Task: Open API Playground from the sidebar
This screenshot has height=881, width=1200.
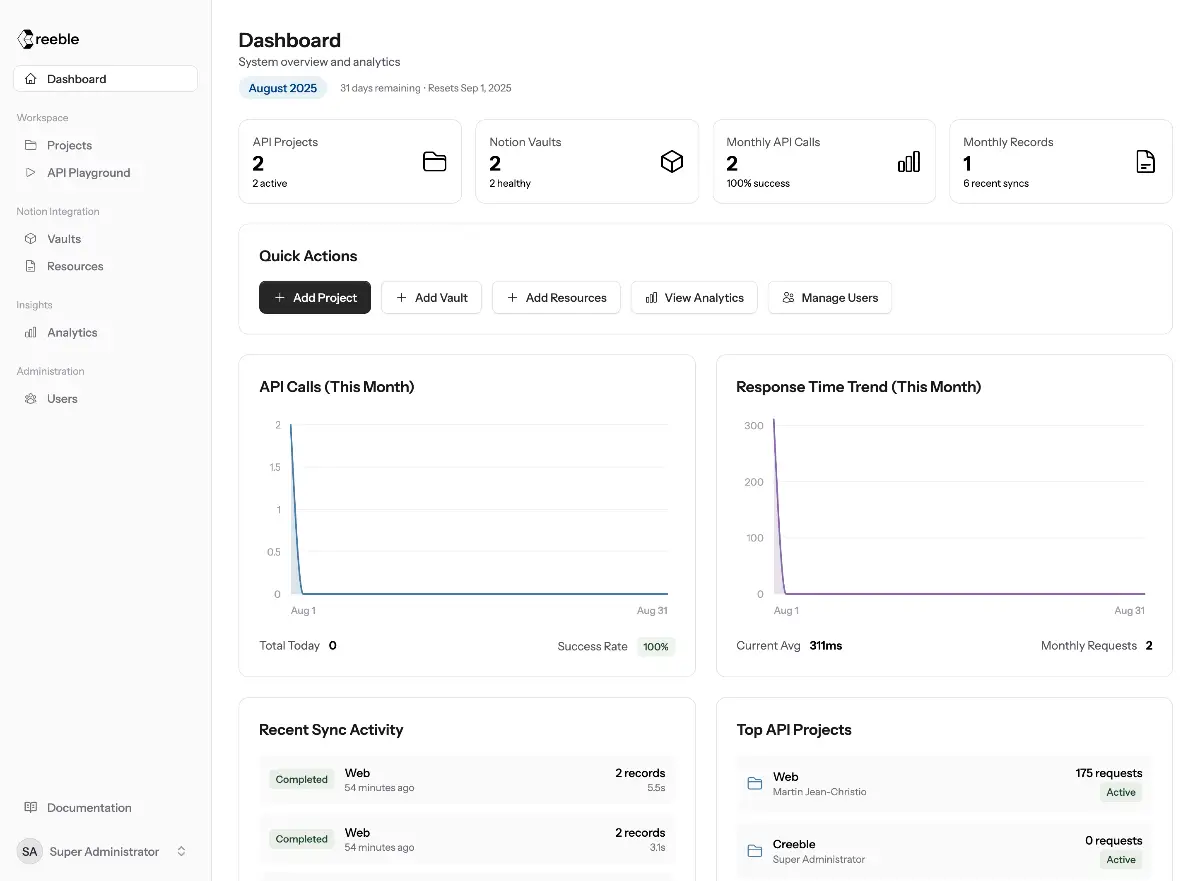Action: pos(88,173)
